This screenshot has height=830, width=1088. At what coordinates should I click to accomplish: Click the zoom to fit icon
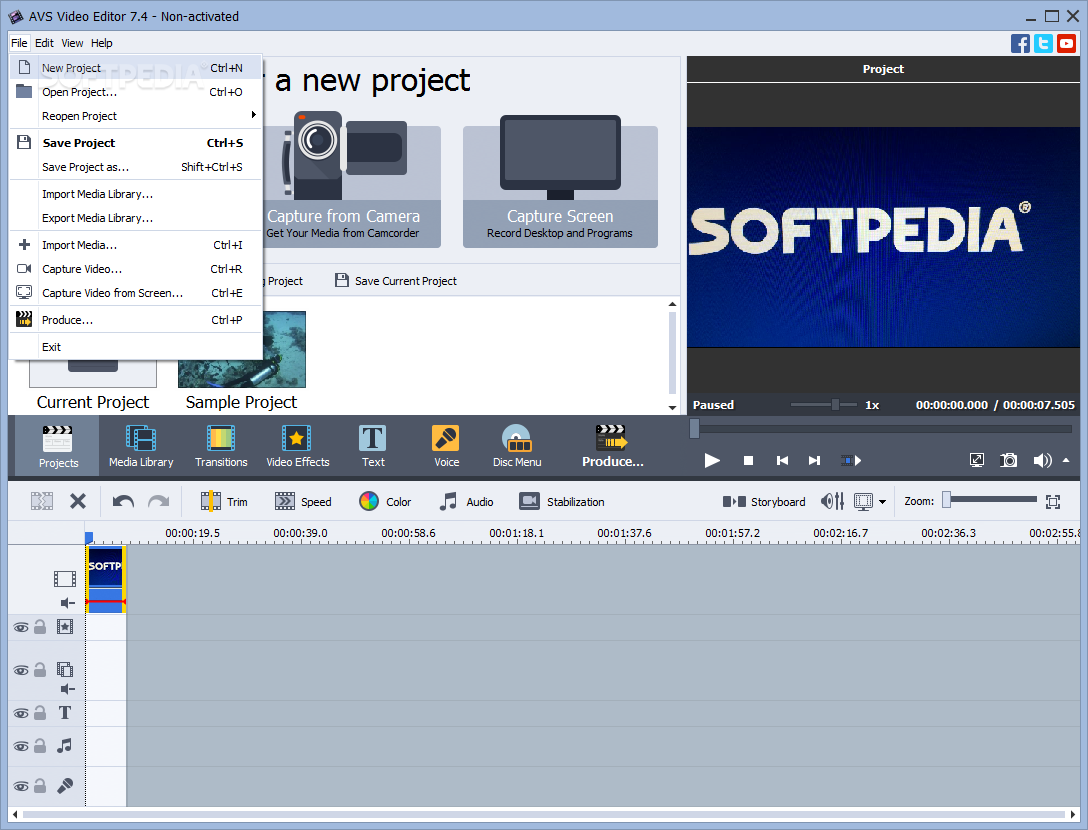point(1053,501)
